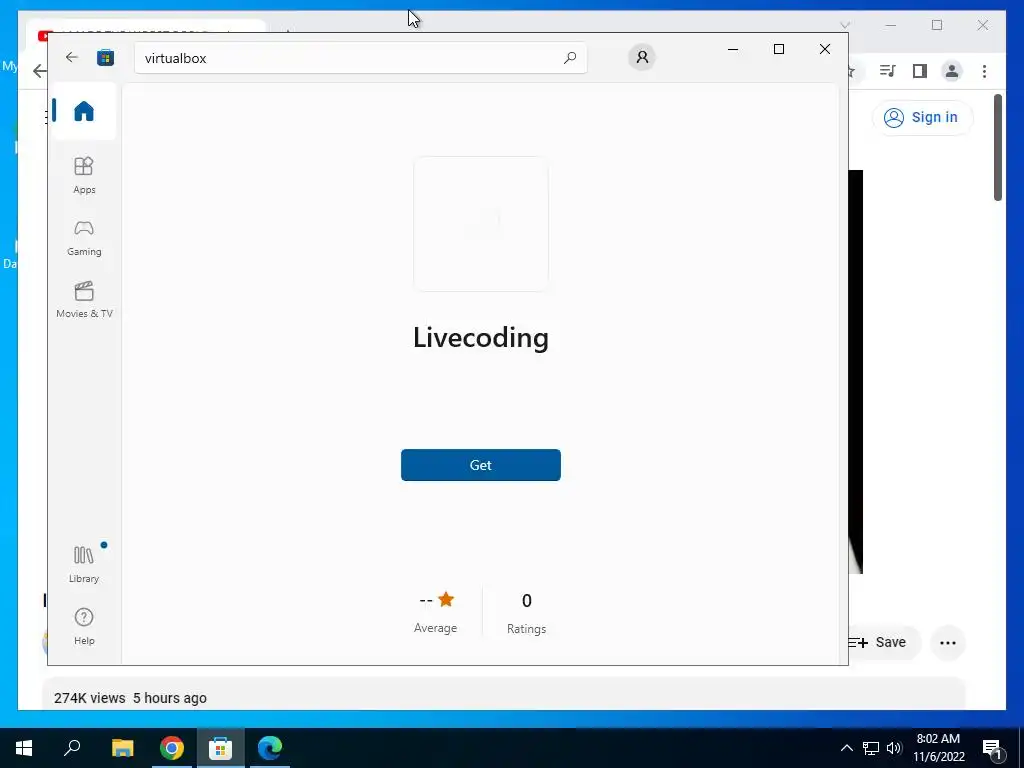Click Chrome back arrow behind the Store
Viewport: 1024px width, 768px height.
click(x=39, y=71)
